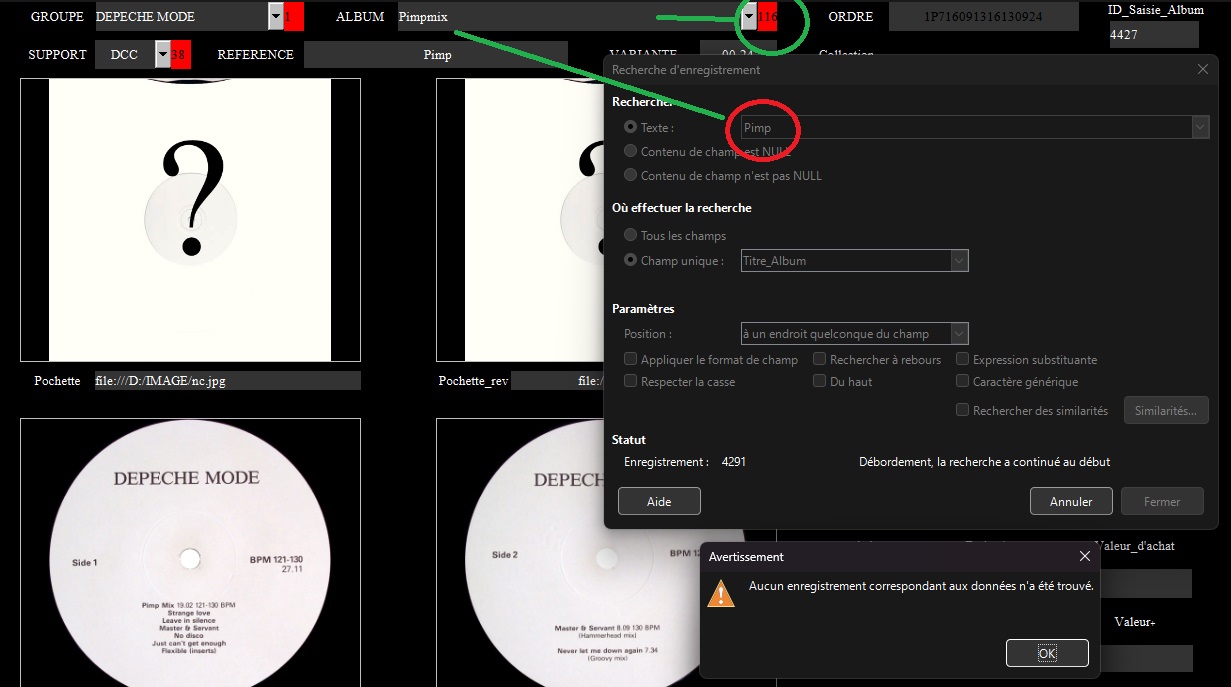
Task: Click the Valeur_d'achat label
Action: [x=1135, y=546]
